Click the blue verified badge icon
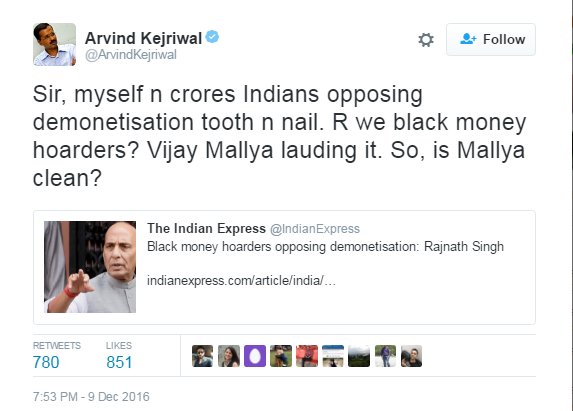The height and width of the screenshot is (411, 573). point(212,37)
